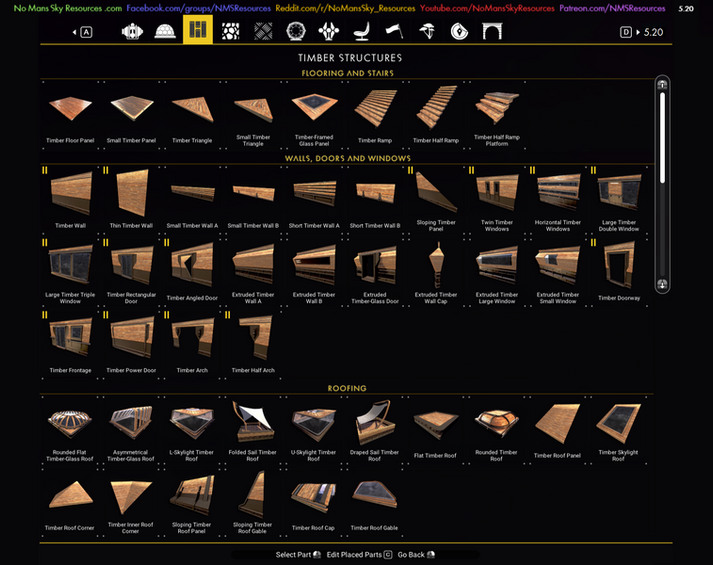This screenshot has width=713, height=565.
Task: Select the Timber Roof Corner
Action: (x=70, y=502)
